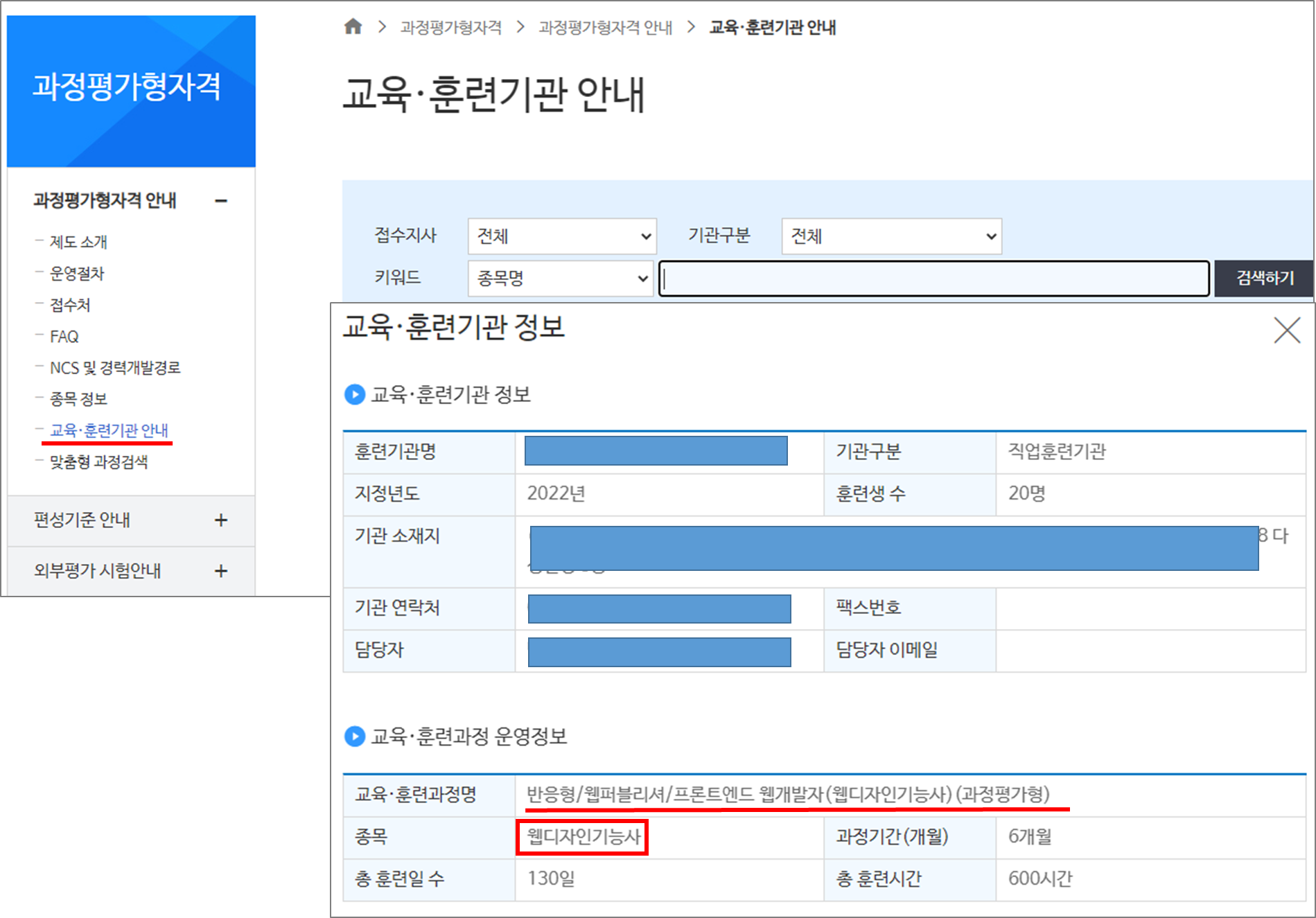Click the blue 과정평가형자격 sidebar banner

[x=131, y=91]
